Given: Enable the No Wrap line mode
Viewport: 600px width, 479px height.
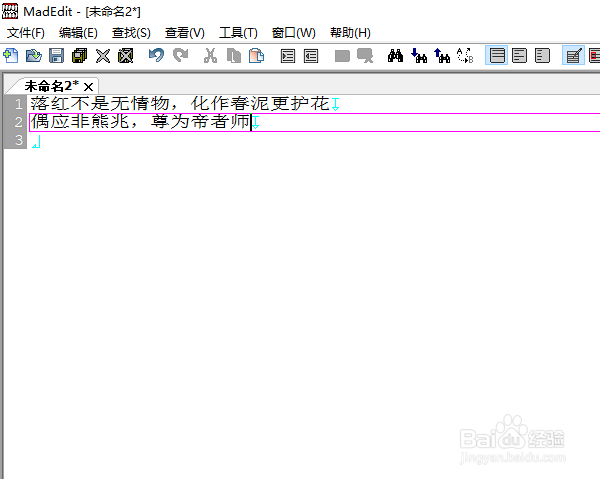Looking at the screenshot, I should (x=497, y=56).
